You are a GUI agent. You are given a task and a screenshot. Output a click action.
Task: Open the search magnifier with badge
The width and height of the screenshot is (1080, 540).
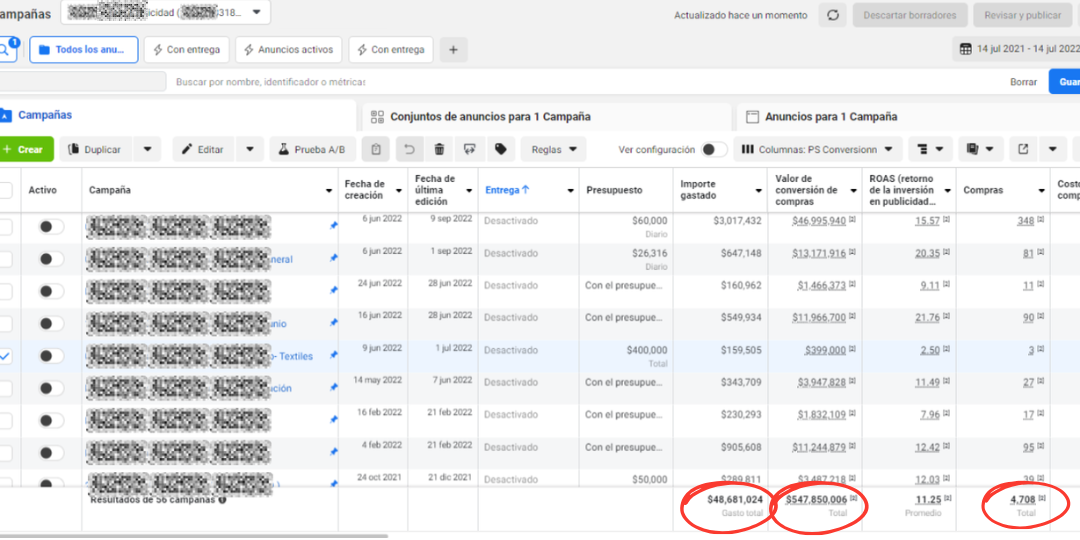click(x=6, y=50)
